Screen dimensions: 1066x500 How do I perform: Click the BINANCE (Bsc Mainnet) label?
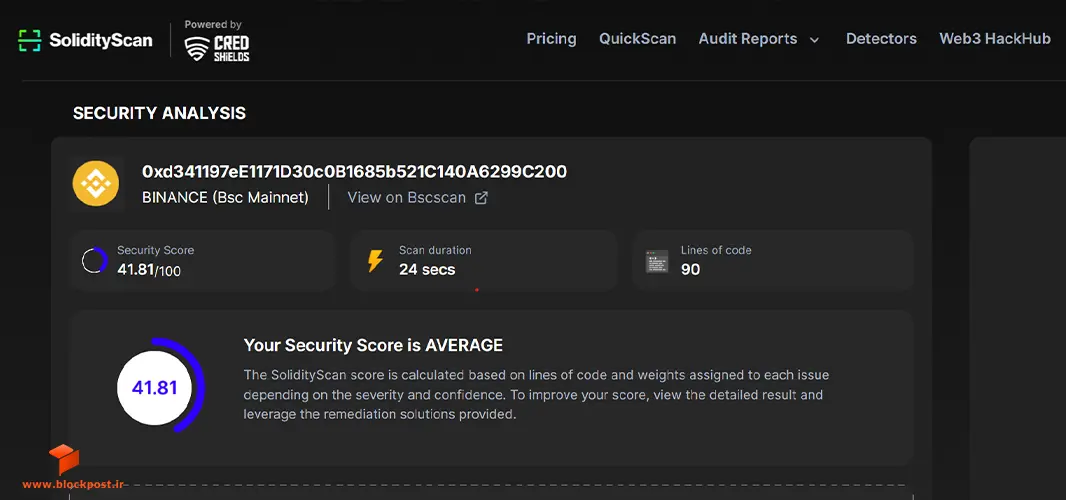(x=225, y=198)
